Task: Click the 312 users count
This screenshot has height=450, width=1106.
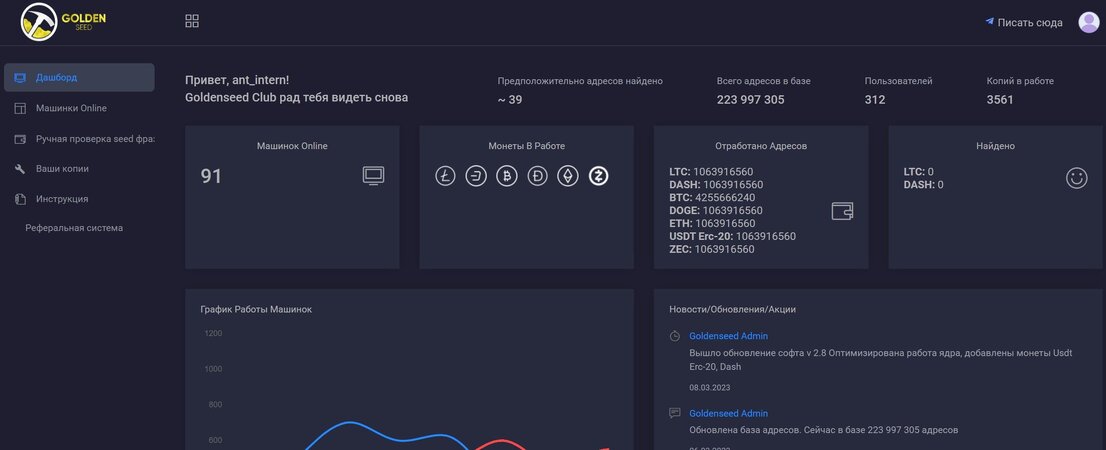Action: [x=875, y=100]
